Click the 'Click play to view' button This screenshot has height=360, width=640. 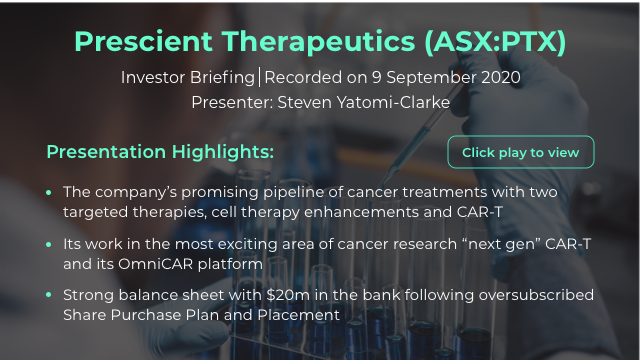coord(520,152)
